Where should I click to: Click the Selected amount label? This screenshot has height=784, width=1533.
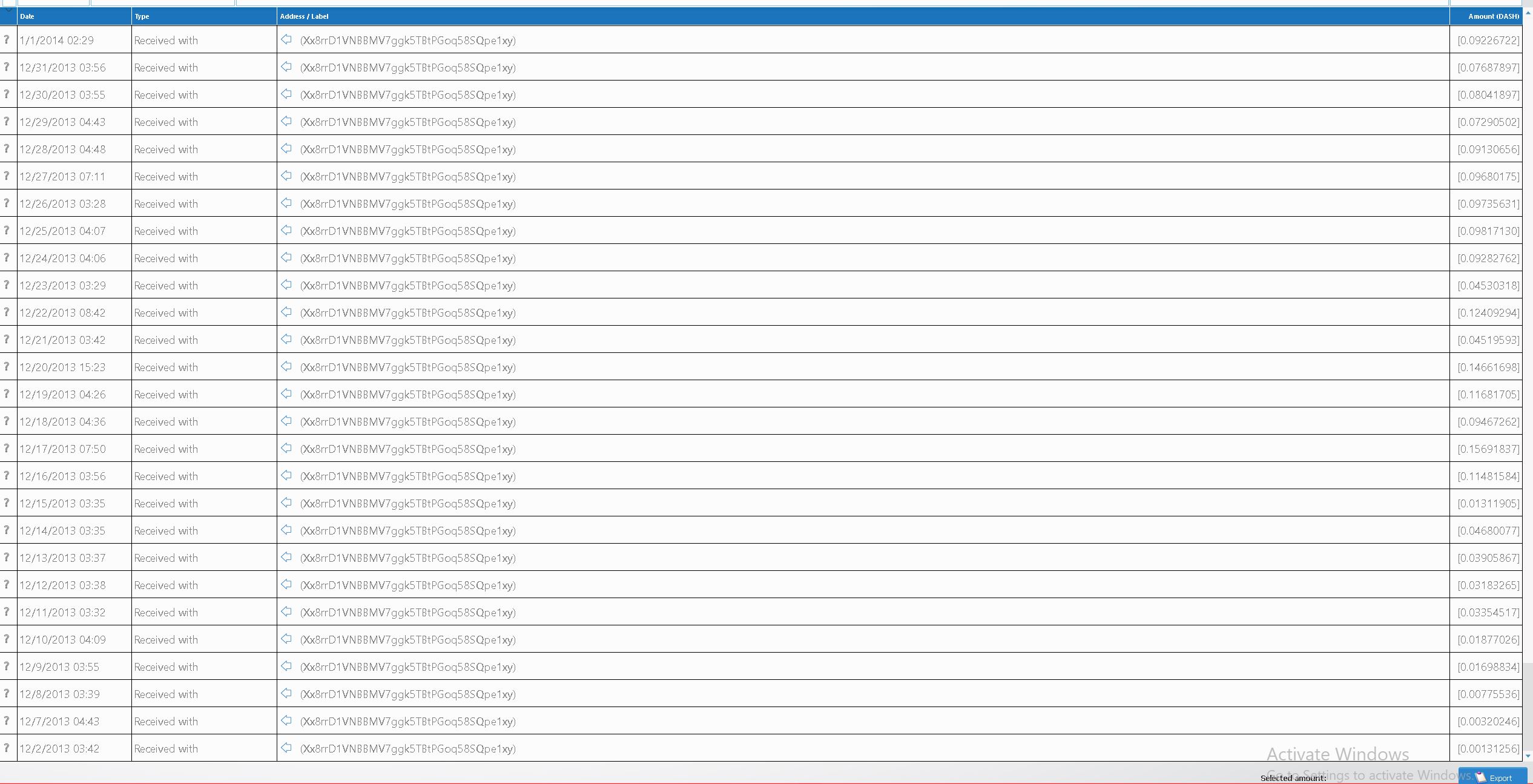(1293, 778)
